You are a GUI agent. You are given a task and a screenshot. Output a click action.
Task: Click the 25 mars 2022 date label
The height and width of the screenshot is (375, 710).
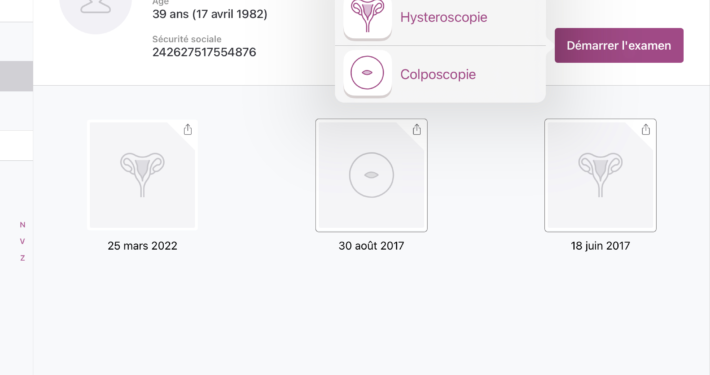(x=142, y=246)
